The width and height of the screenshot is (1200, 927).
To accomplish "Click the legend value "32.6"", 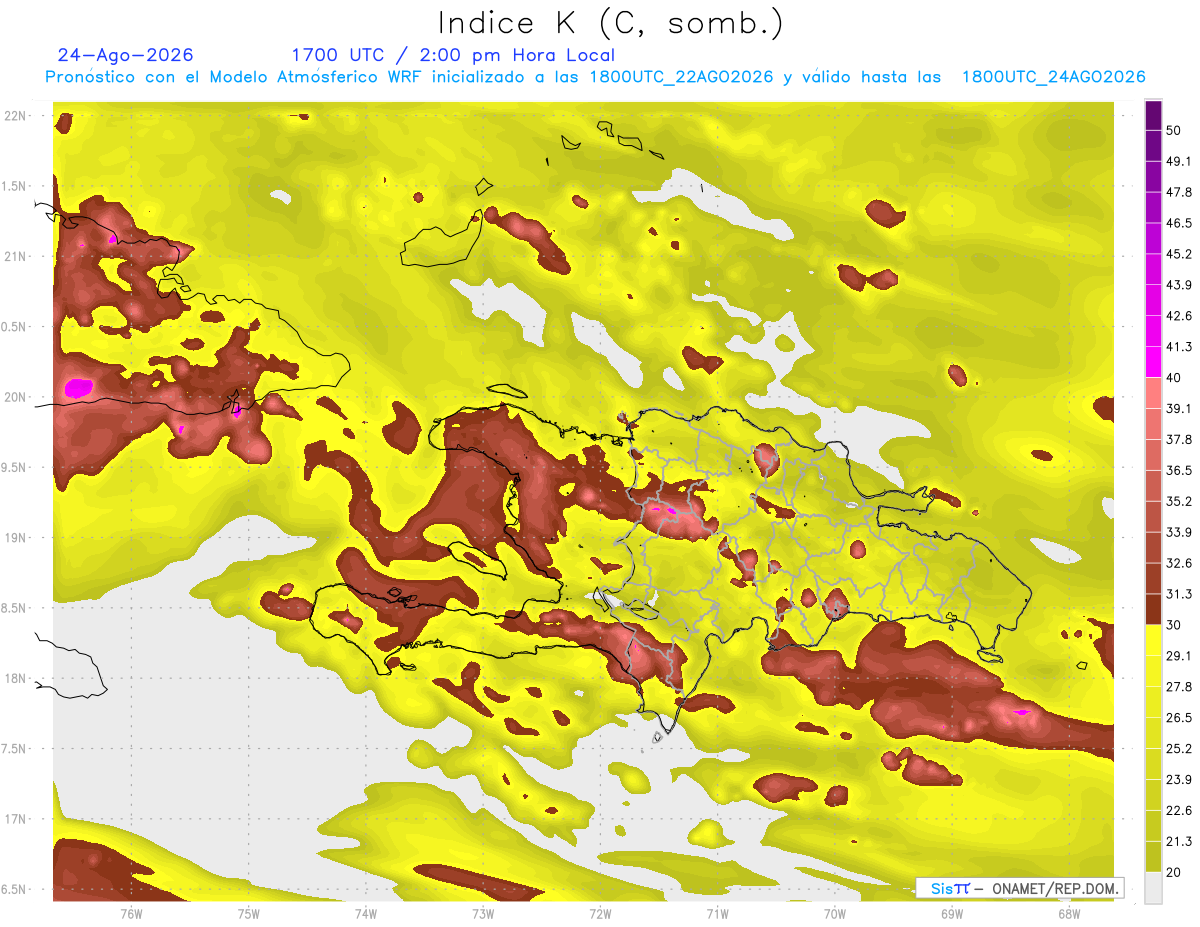I will (1178, 563).
